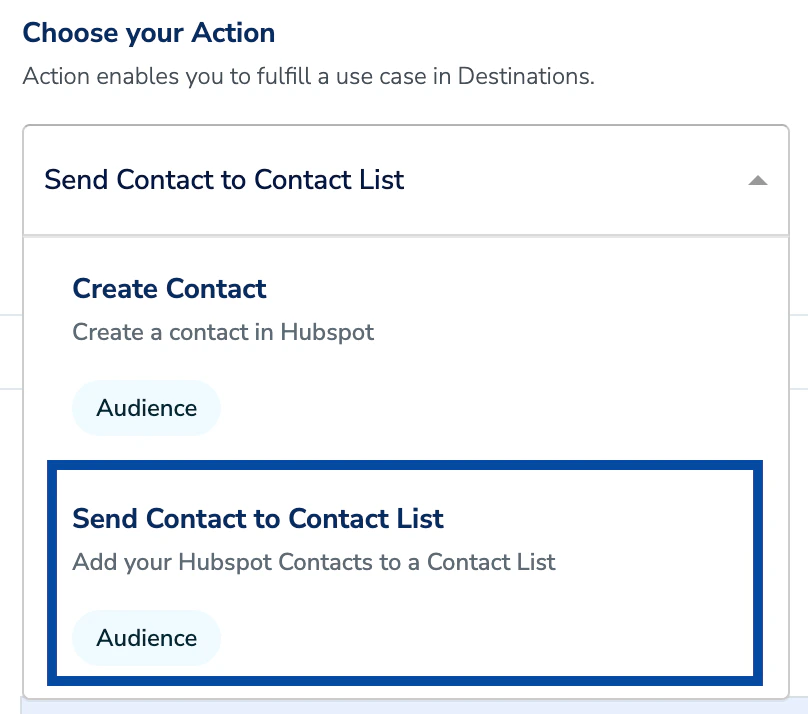Click the bold Send Contact to Contact List option title
The image size is (808, 714).
[258, 518]
